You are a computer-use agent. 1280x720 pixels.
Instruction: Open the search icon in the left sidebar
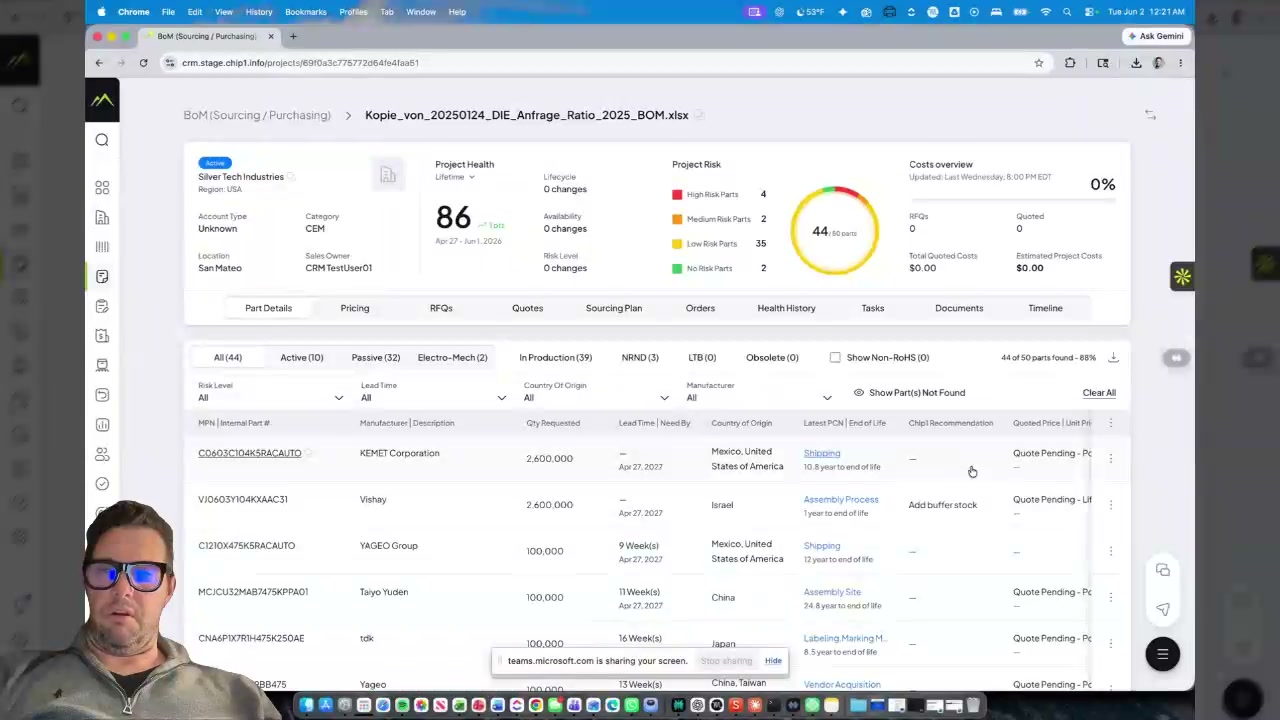point(102,140)
